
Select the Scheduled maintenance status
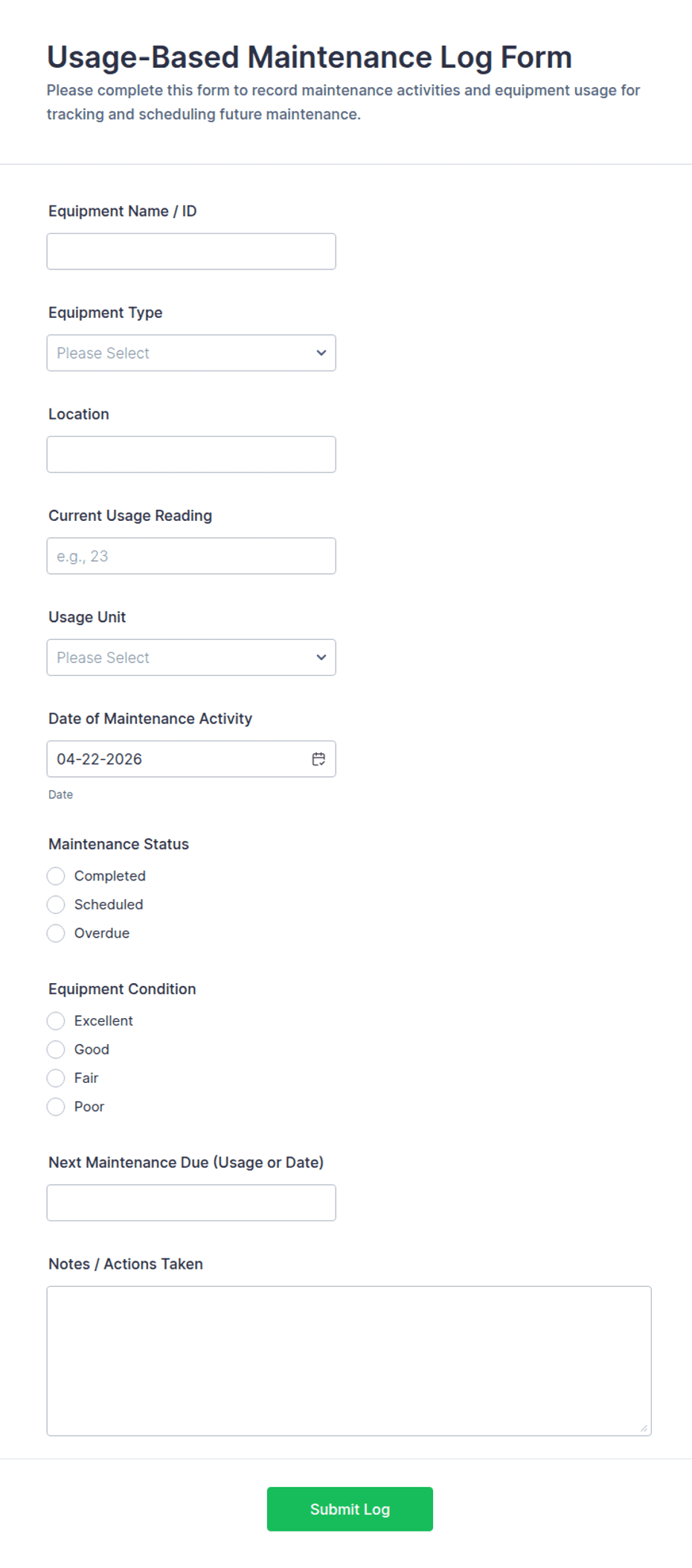point(56,904)
